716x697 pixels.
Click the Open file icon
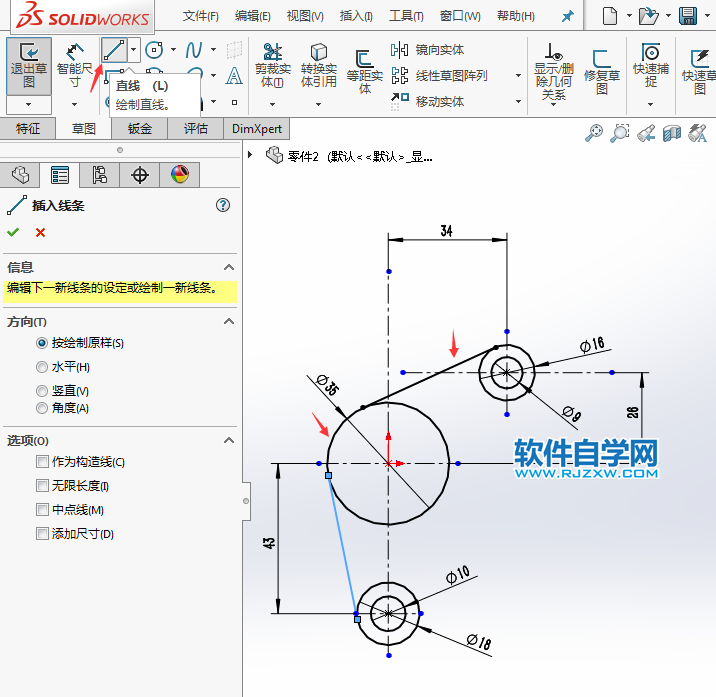point(648,16)
